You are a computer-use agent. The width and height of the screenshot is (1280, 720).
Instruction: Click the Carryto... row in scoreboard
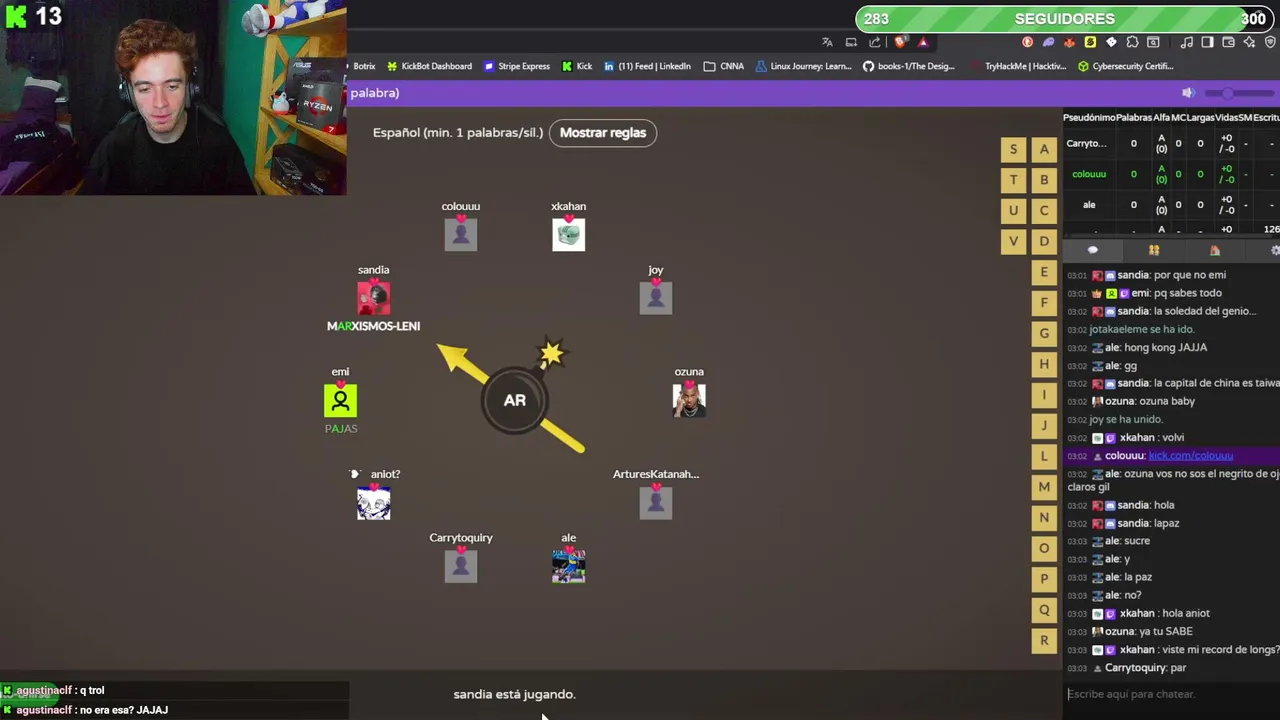[x=1171, y=144]
